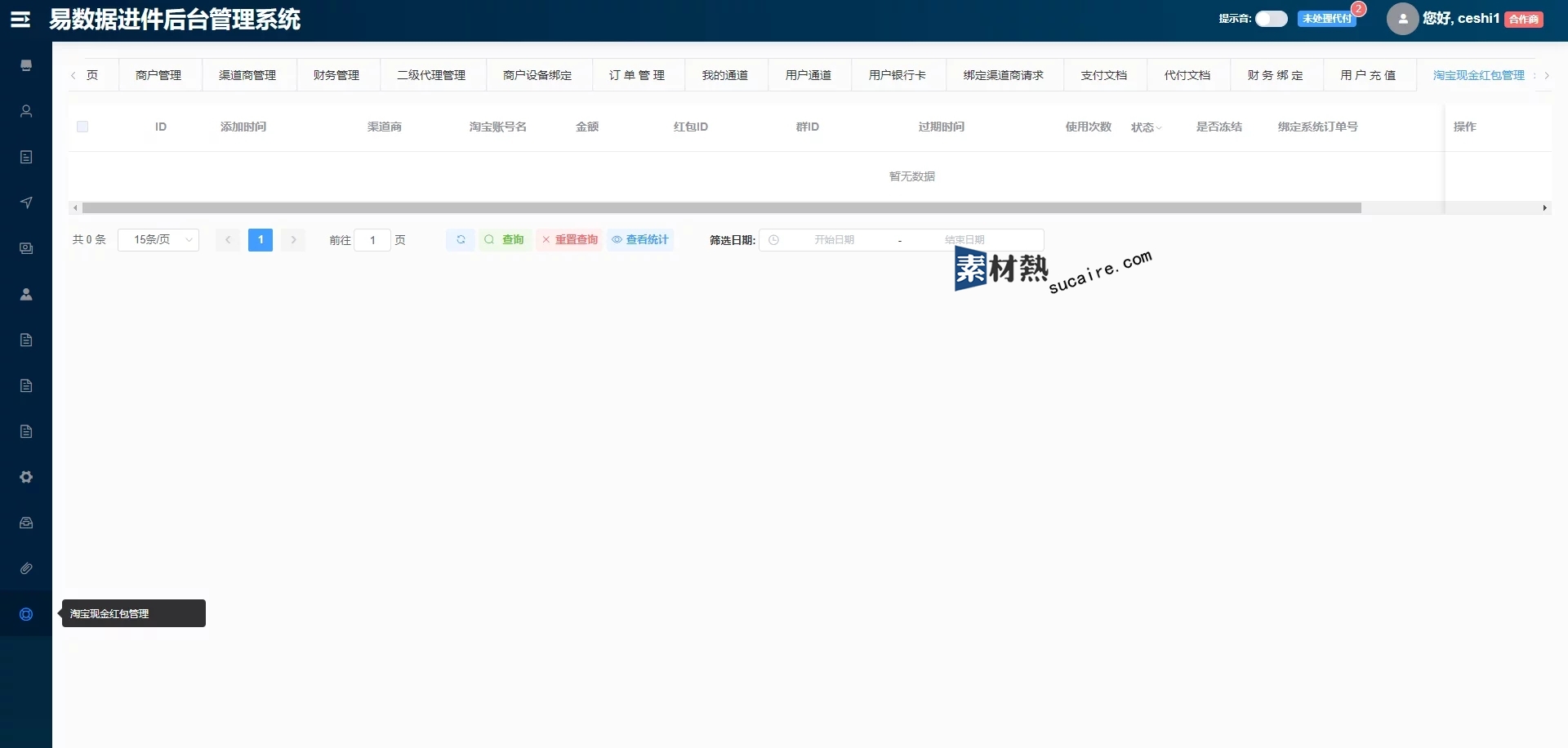The image size is (1568, 748).
Task: Go to previous page arrow
Action: 228,239
